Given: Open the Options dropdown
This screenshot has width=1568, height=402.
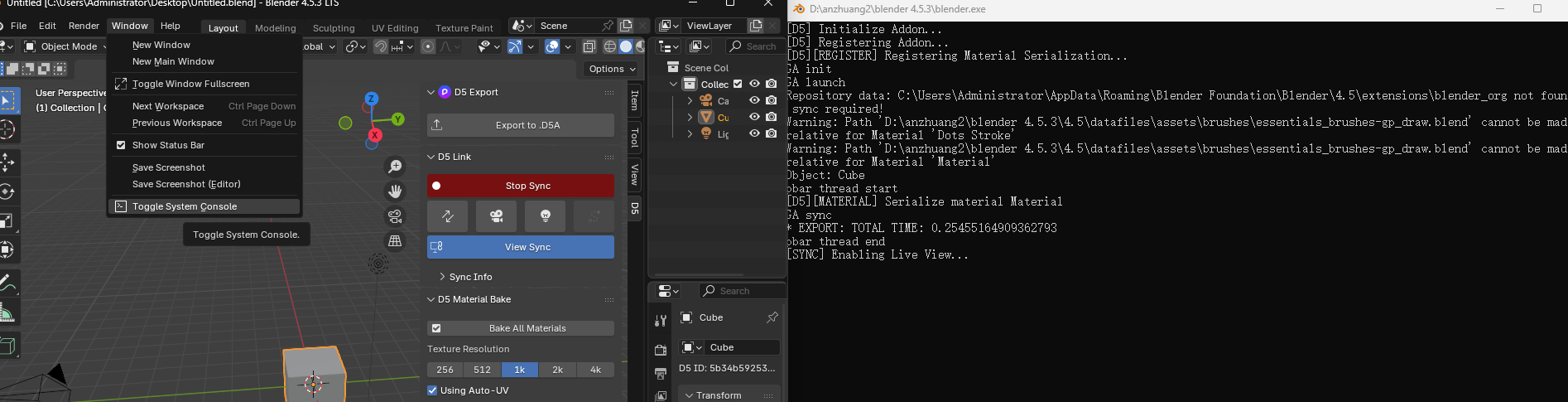Looking at the screenshot, I should tap(612, 69).
